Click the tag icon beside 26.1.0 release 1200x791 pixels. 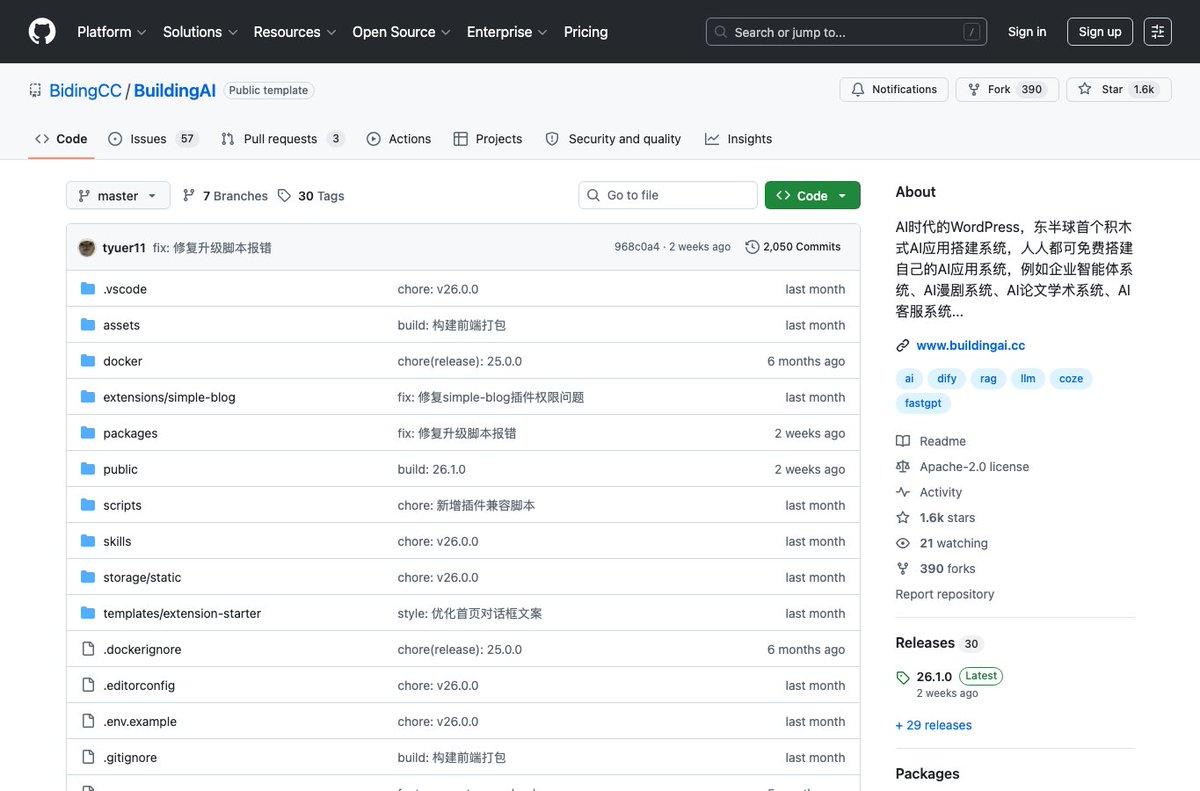pos(903,677)
